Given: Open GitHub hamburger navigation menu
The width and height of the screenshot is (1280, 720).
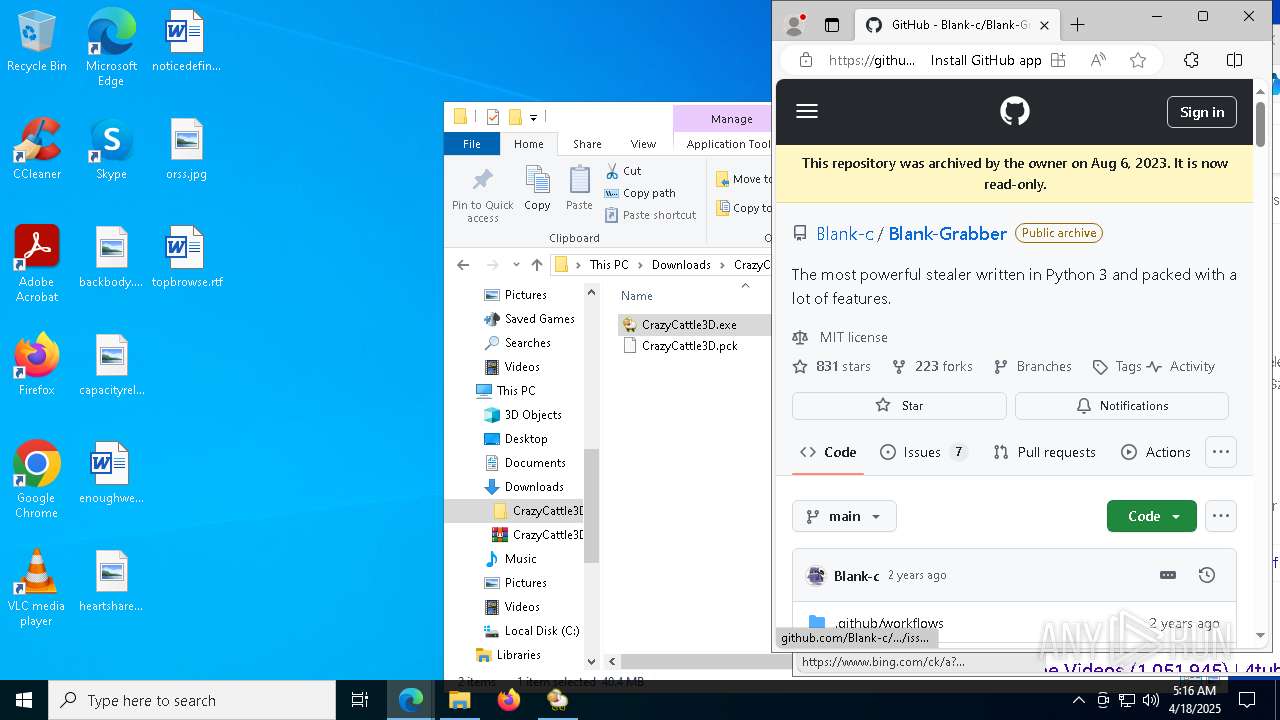Looking at the screenshot, I should tap(807, 111).
